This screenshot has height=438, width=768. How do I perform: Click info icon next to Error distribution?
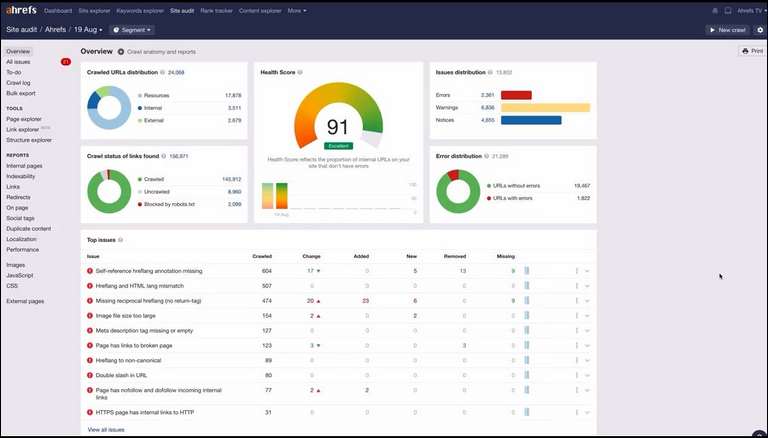[x=486, y=156]
